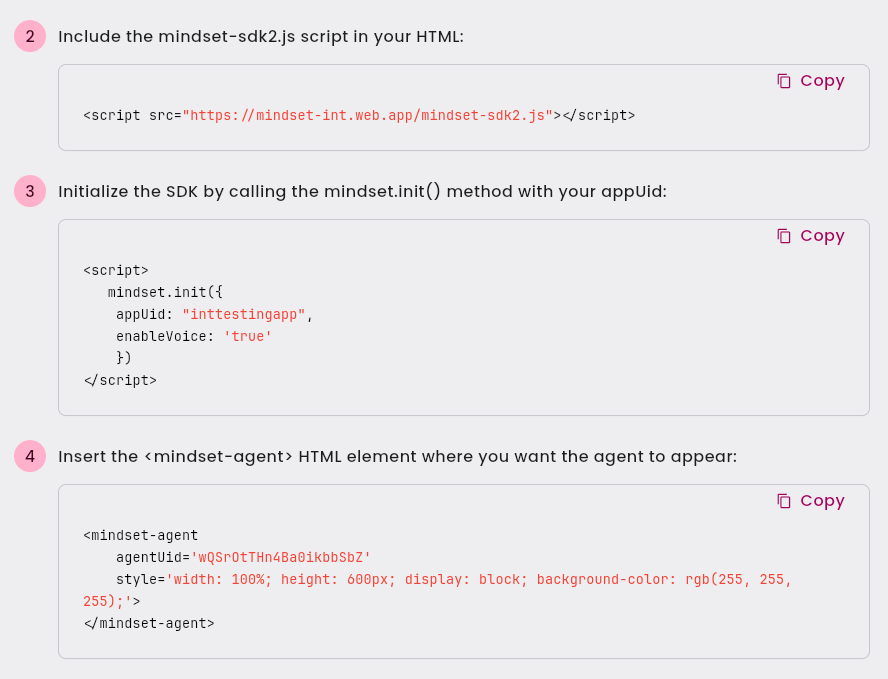
Task: Click the copy icon for the script src snippet
Action: tap(784, 81)
